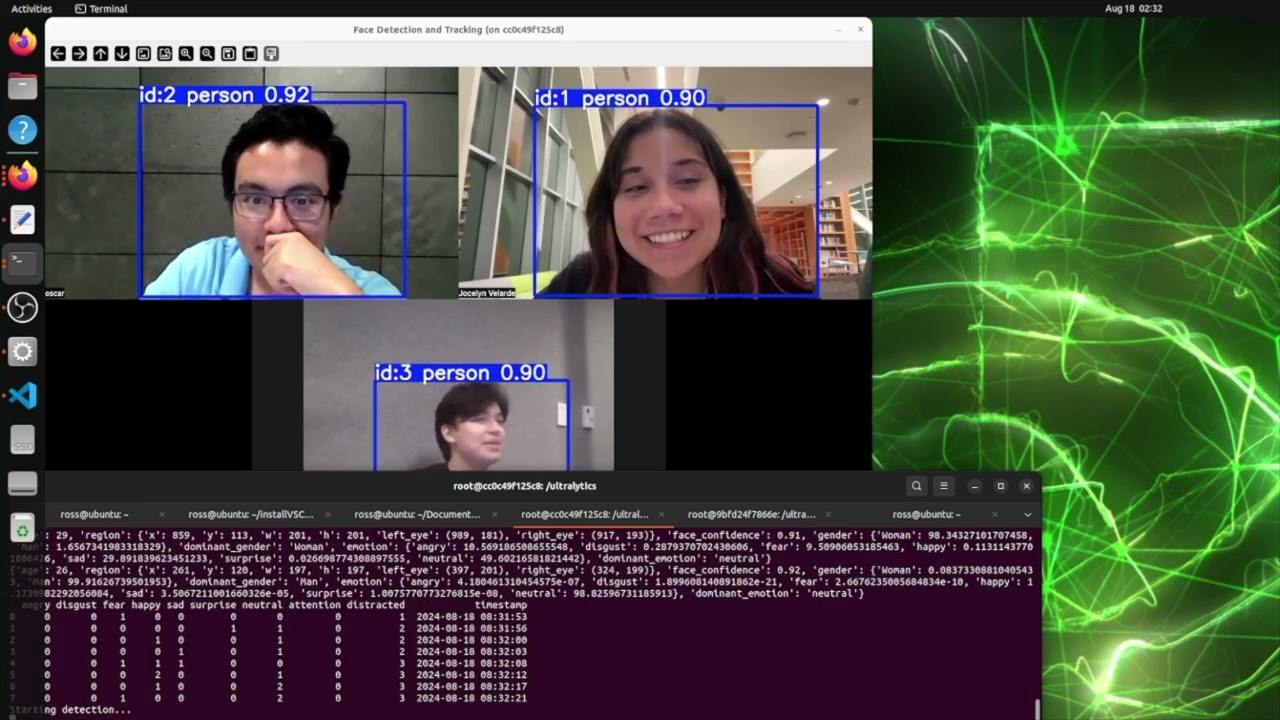Close the root@9bfd24f7866e terminal tab
Image resolution: width=1280 pixels, height=720 pixels.
[828, 514]
